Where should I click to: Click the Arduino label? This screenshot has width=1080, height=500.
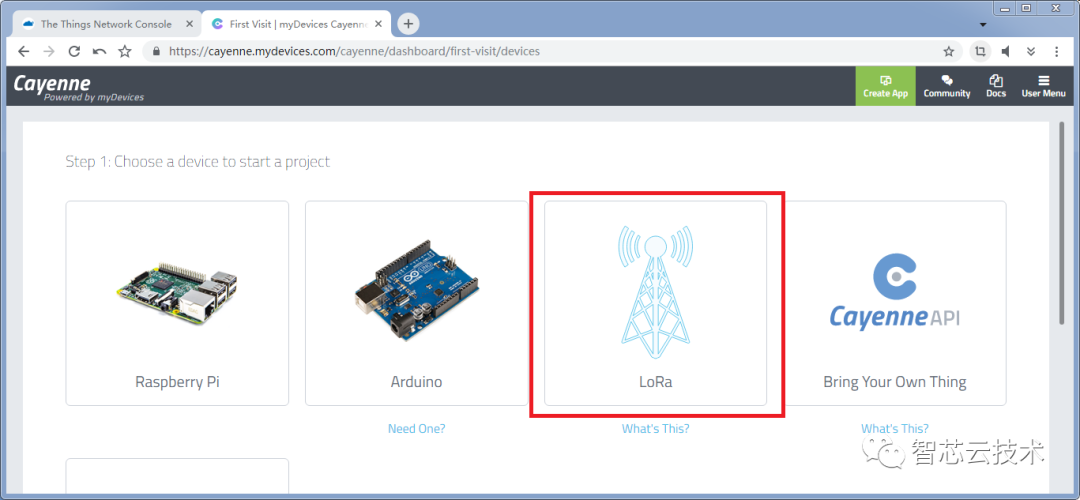coord(417,382)
